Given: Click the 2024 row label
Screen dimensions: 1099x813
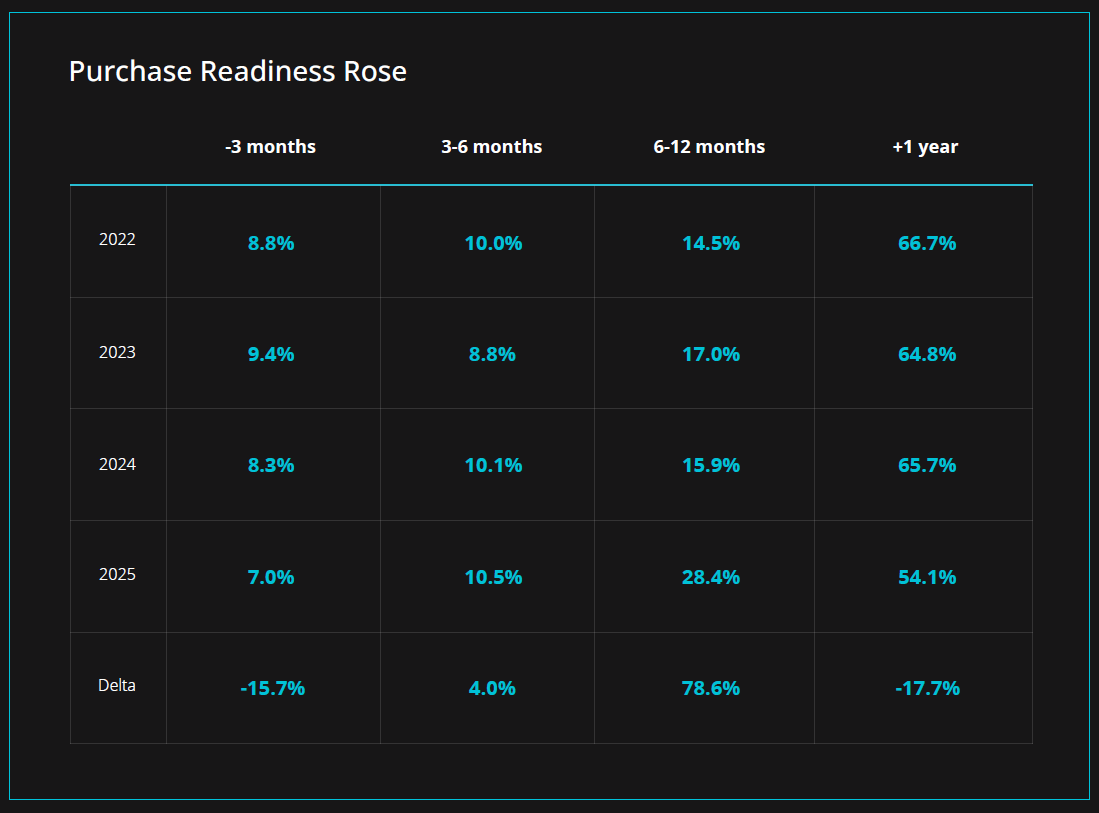Looking at the screenshot, I should point(117,465).
